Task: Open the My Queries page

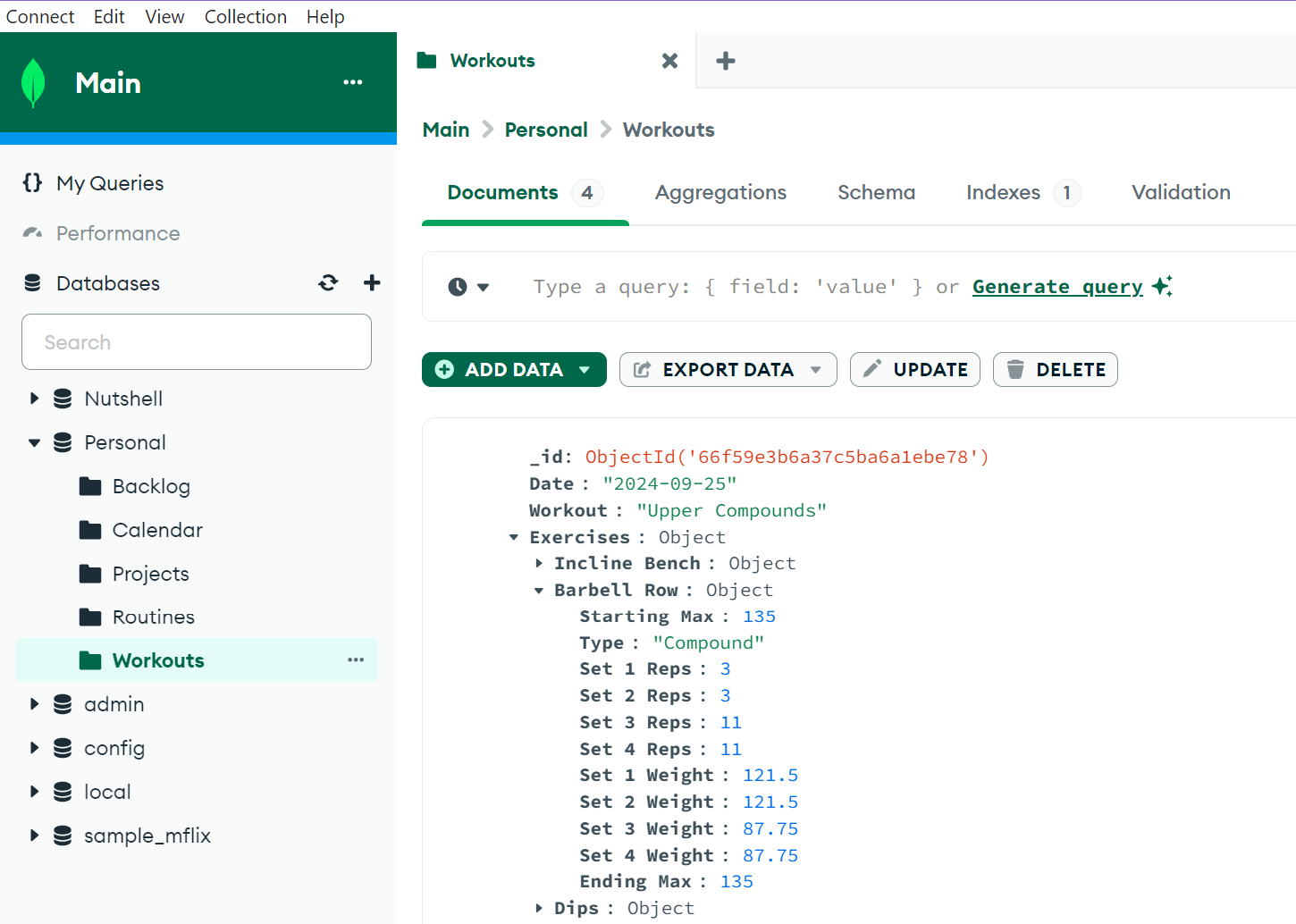Action: (x=110, y=182)
